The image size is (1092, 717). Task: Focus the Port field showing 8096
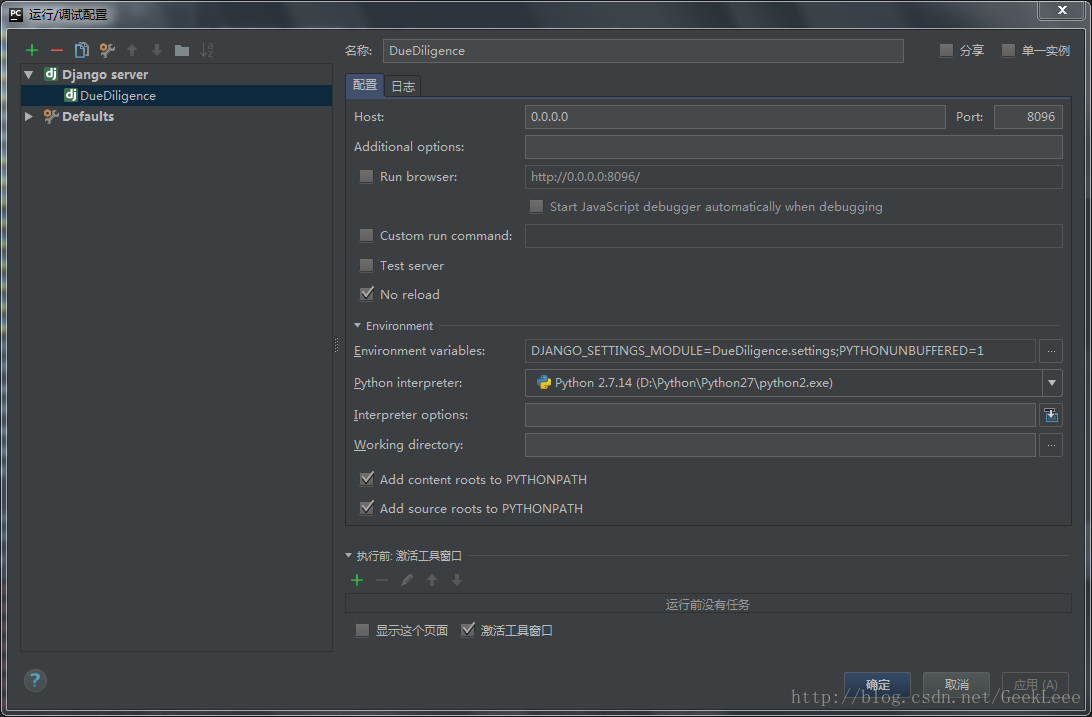point(1028,117)
